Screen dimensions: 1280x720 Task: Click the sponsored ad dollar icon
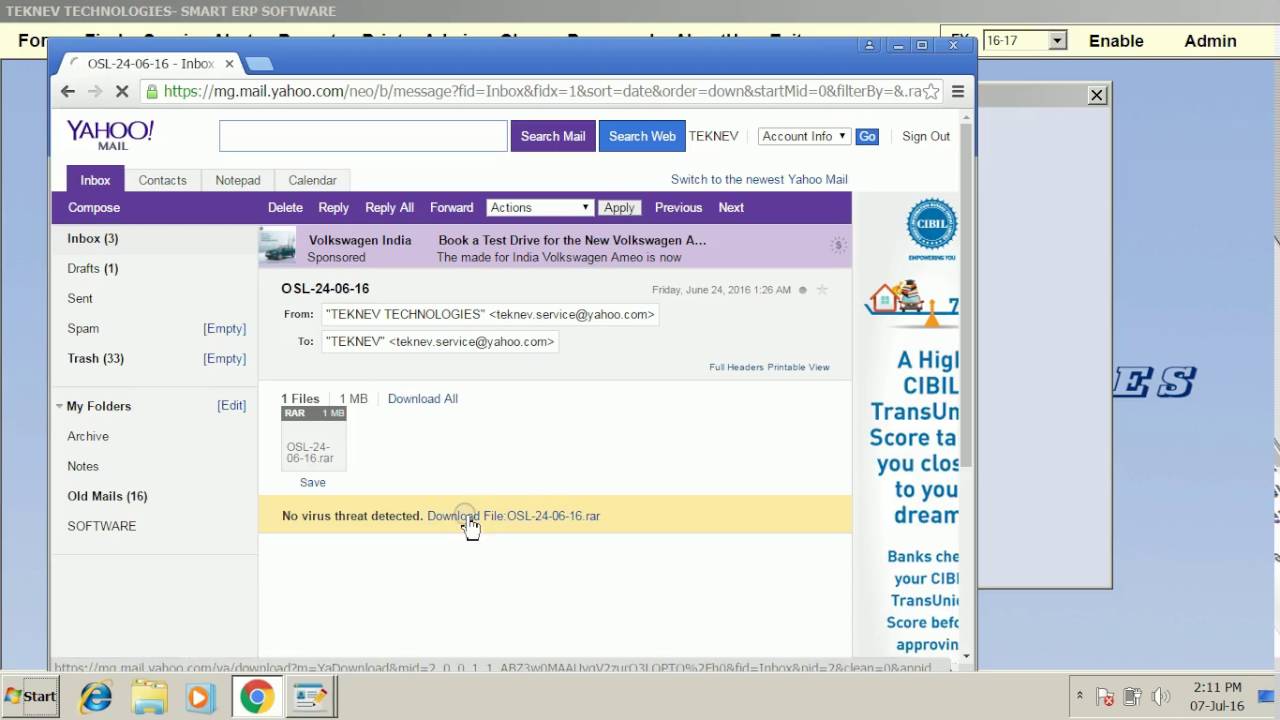tap(839, 246)
